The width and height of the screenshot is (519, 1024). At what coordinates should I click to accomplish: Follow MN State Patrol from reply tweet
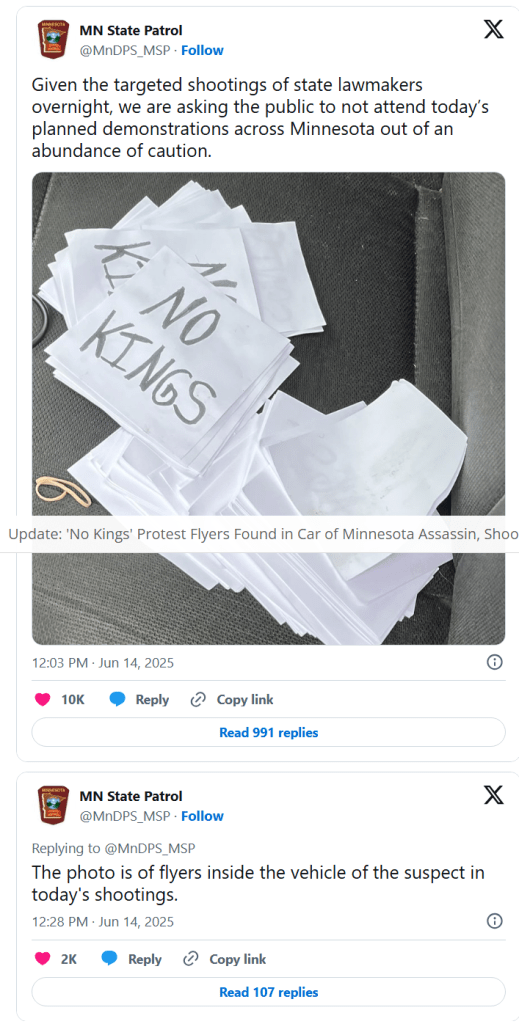coord(202,816)
